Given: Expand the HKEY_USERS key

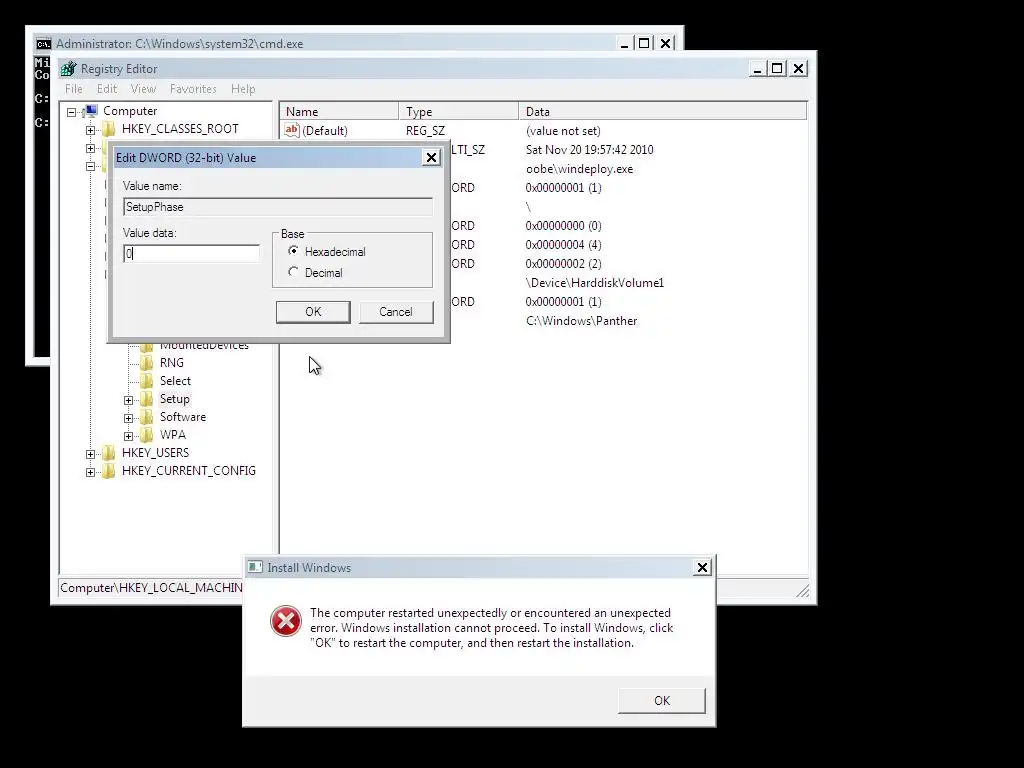Looking at the screenshot, I should point(90,454).
